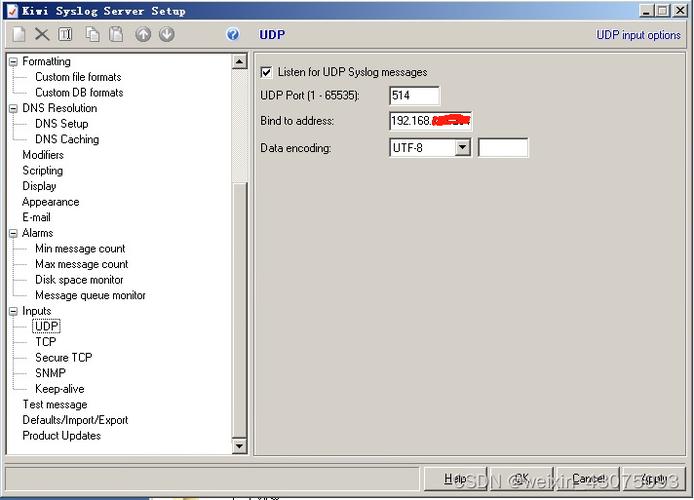Select Scripting in the settings tree

tap(42, 170)
